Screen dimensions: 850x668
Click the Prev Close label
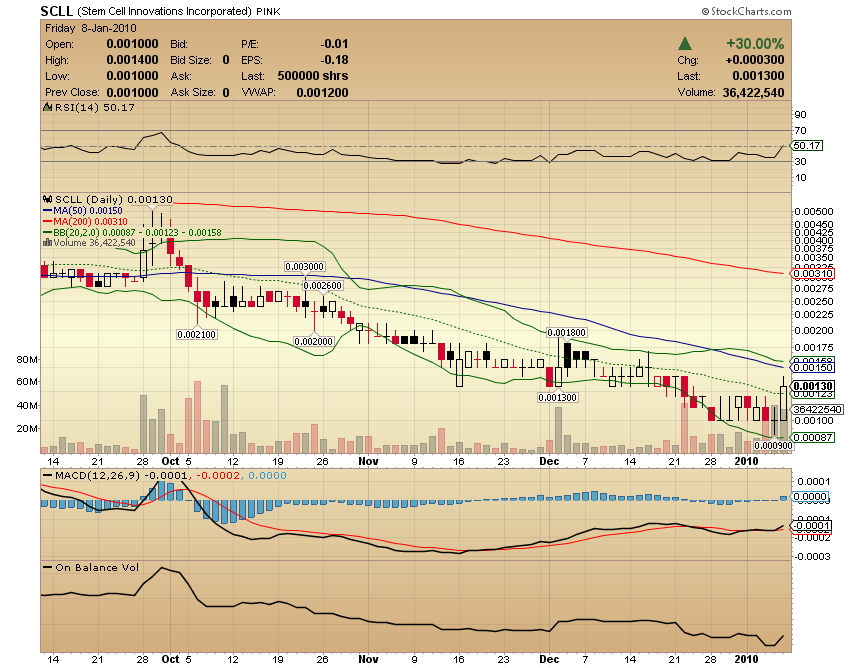pyautogui.click(x=72, y=92)
